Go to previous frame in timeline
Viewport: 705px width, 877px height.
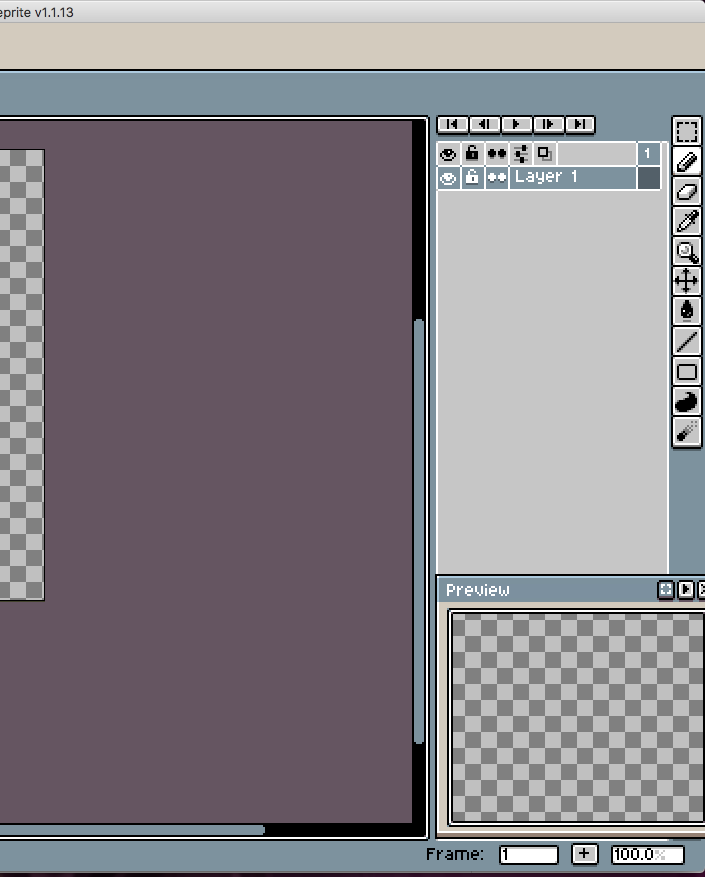pos(485,124)
